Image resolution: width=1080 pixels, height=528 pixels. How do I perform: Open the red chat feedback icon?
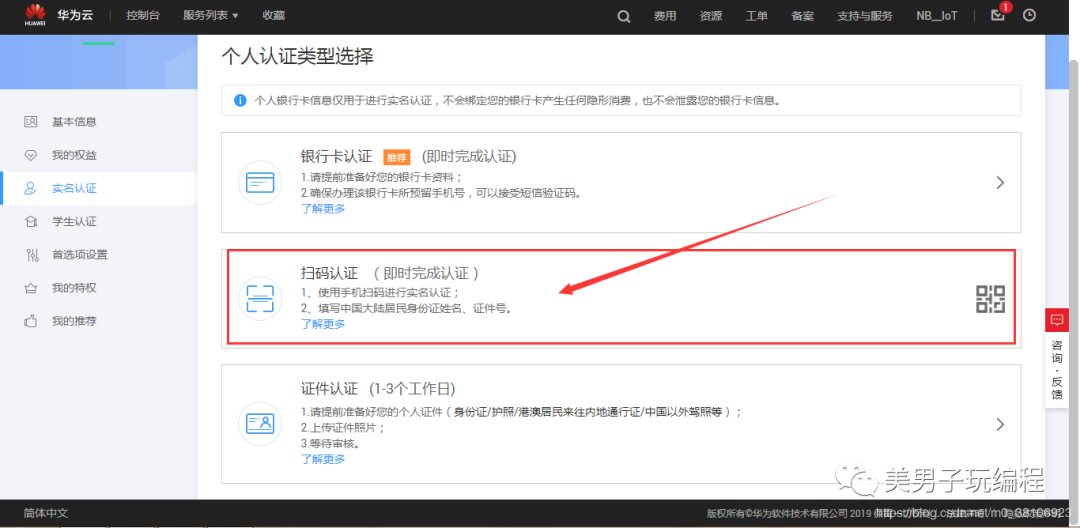[1057, 321]
